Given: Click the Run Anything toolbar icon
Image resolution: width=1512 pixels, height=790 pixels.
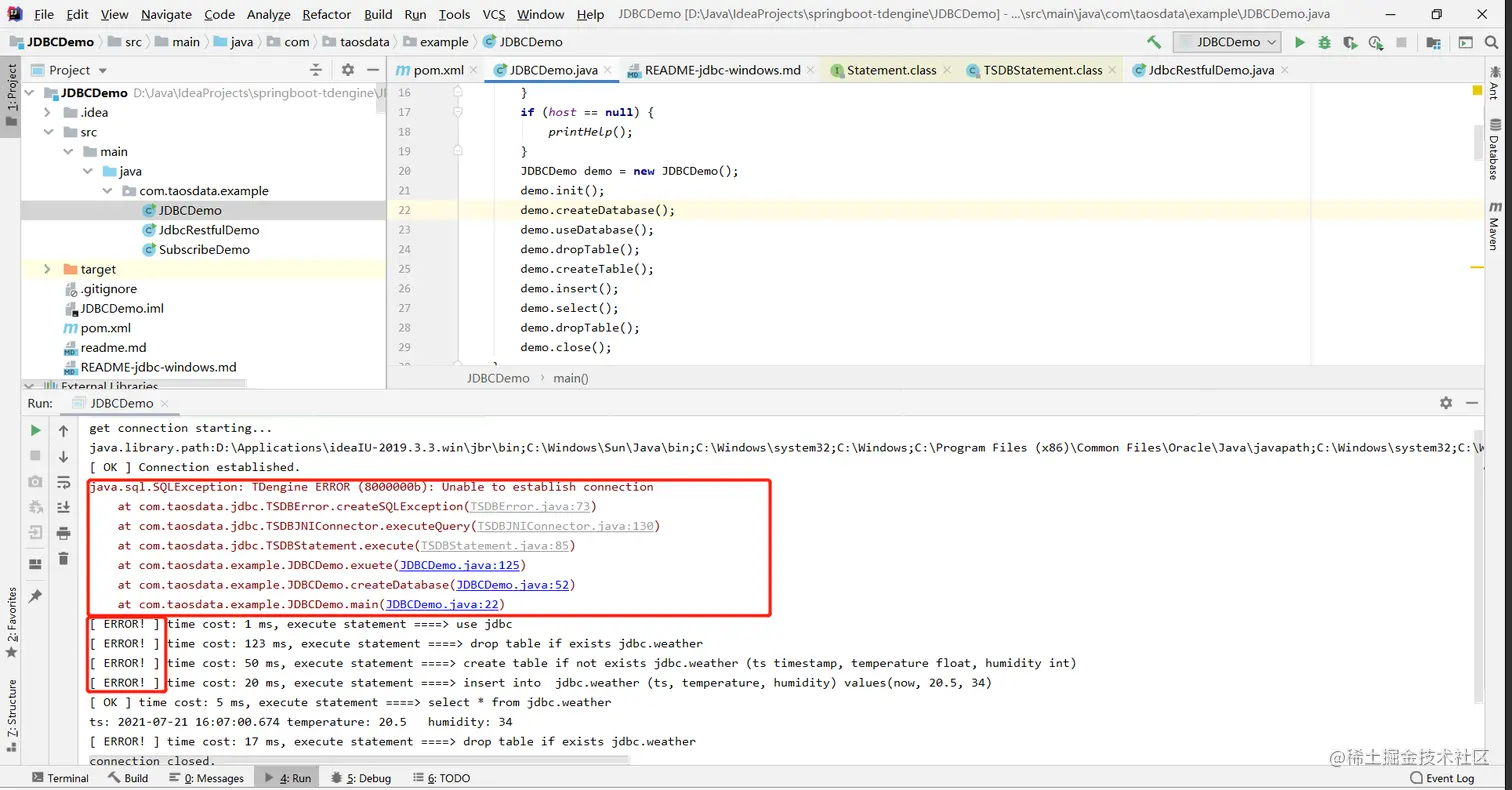Looking at the screenshot, I should [x=1466, y=42].
